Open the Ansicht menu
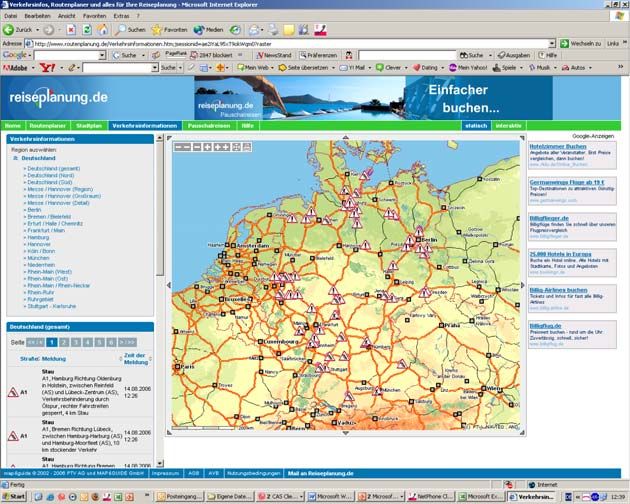630x504 pixels. (x=67, y=16)
